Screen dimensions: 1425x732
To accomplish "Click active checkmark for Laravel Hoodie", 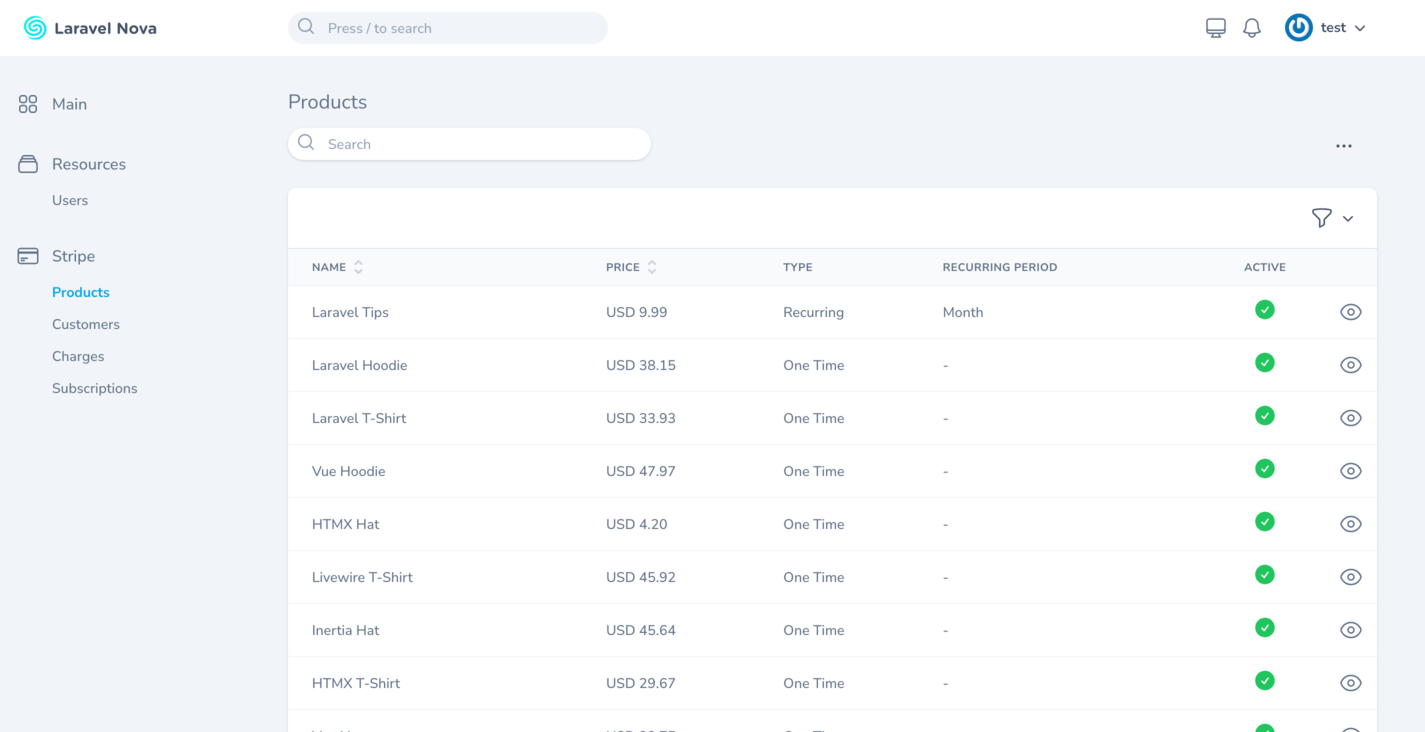I will (x=1265, y=363).
